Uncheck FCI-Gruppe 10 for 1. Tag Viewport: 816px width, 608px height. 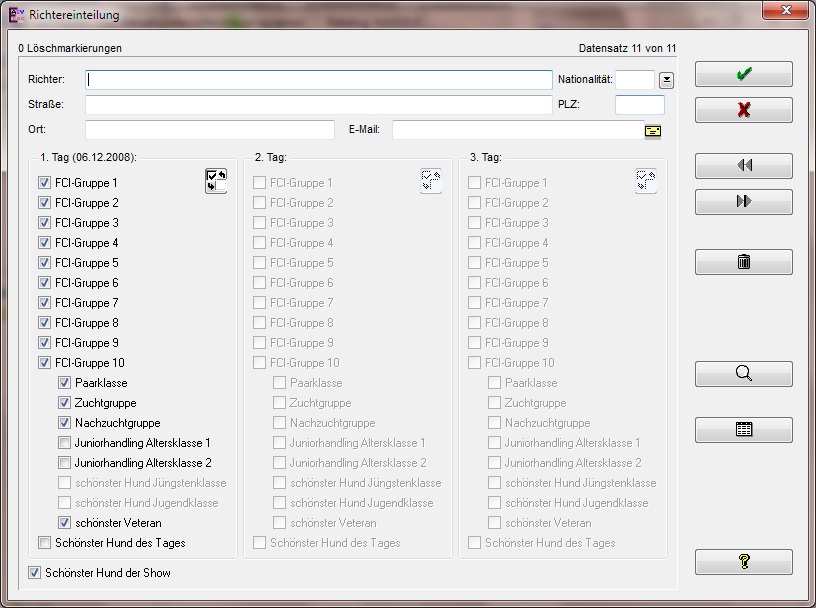click(x=44, y=362)
